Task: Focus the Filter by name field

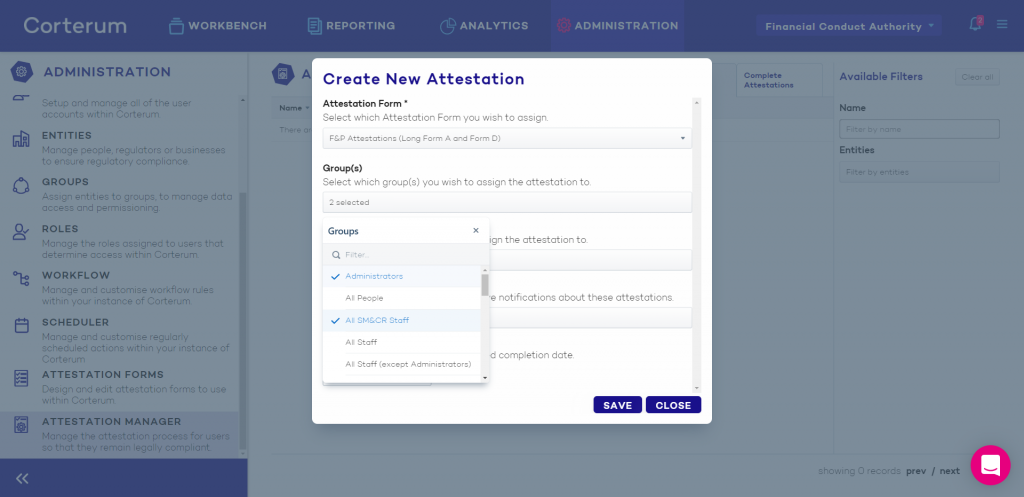Action: click(x=919, y=129)
